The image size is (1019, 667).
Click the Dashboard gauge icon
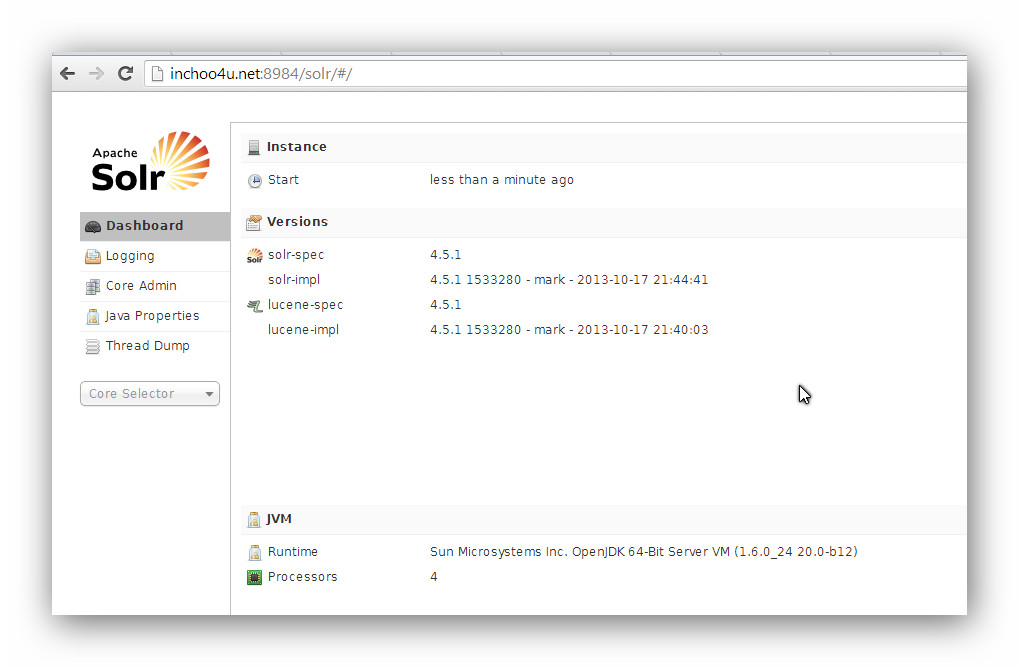(x=93, y=227)
